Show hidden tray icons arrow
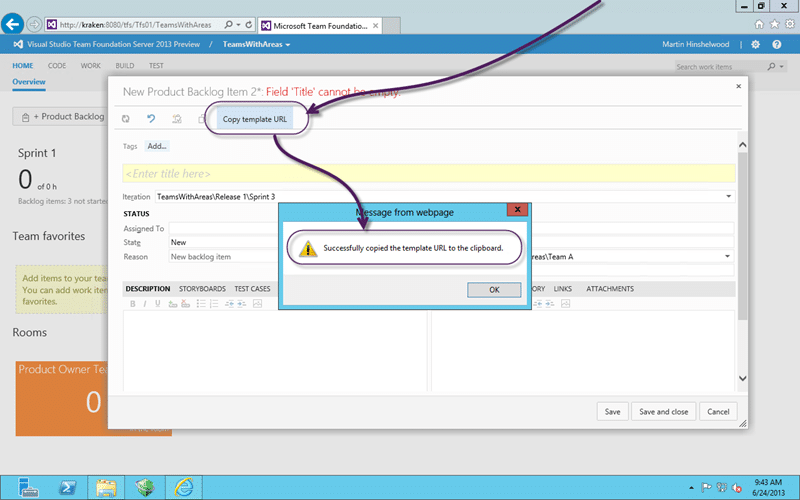 [691, 488]
